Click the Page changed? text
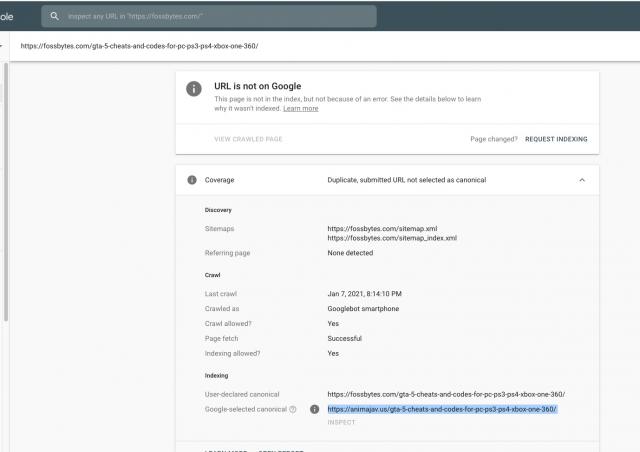The image size is (640, 452). 494,139
